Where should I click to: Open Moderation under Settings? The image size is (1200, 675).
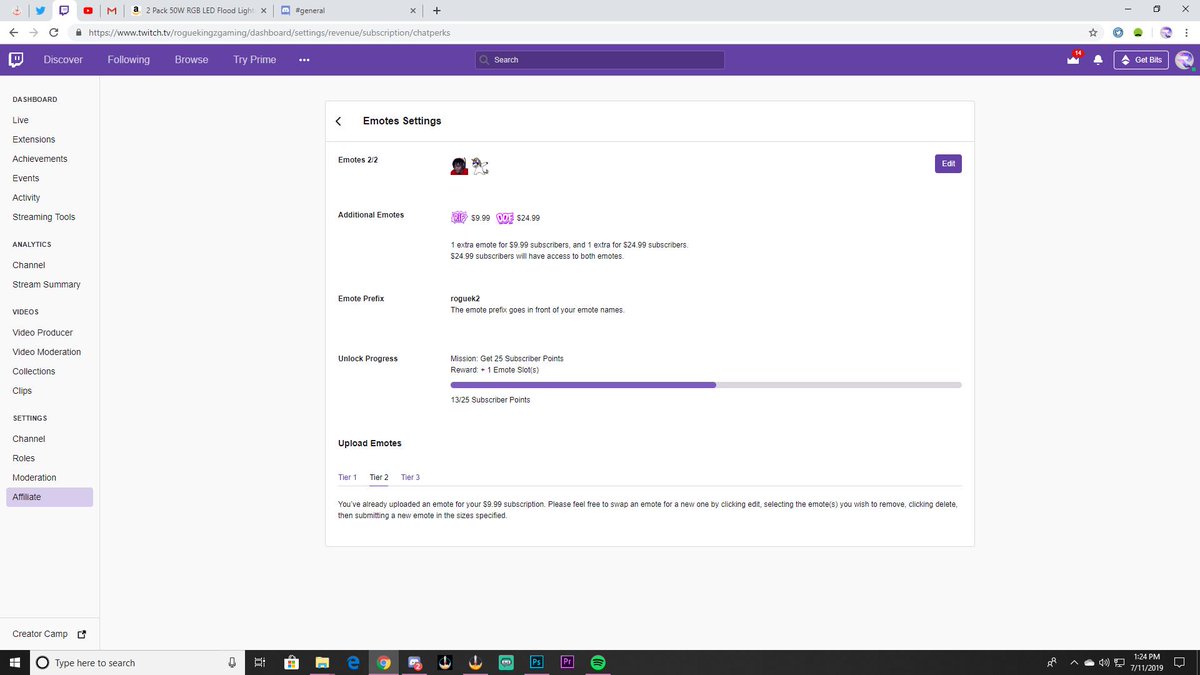point(34,478)
